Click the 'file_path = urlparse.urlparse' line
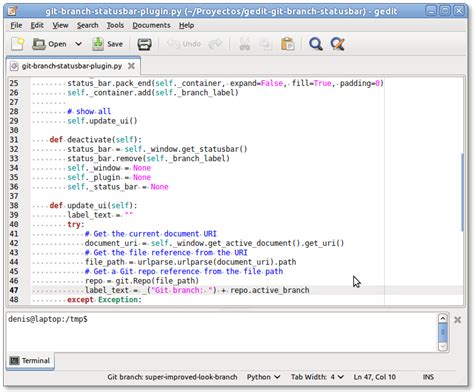This screenshot has height=392, width=474. click(x=191, y=262)
